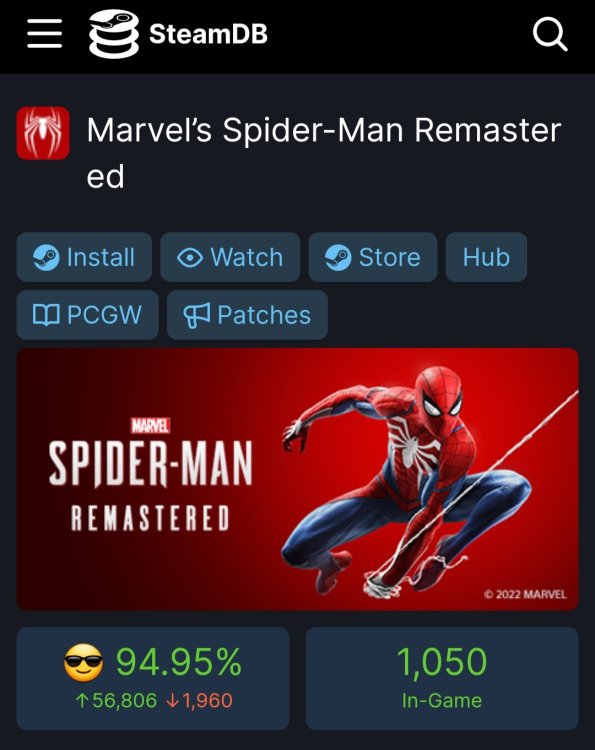The height and width of the screenshot is (750, 595).
Task: Open the Hub button
Action: point(486,257)
